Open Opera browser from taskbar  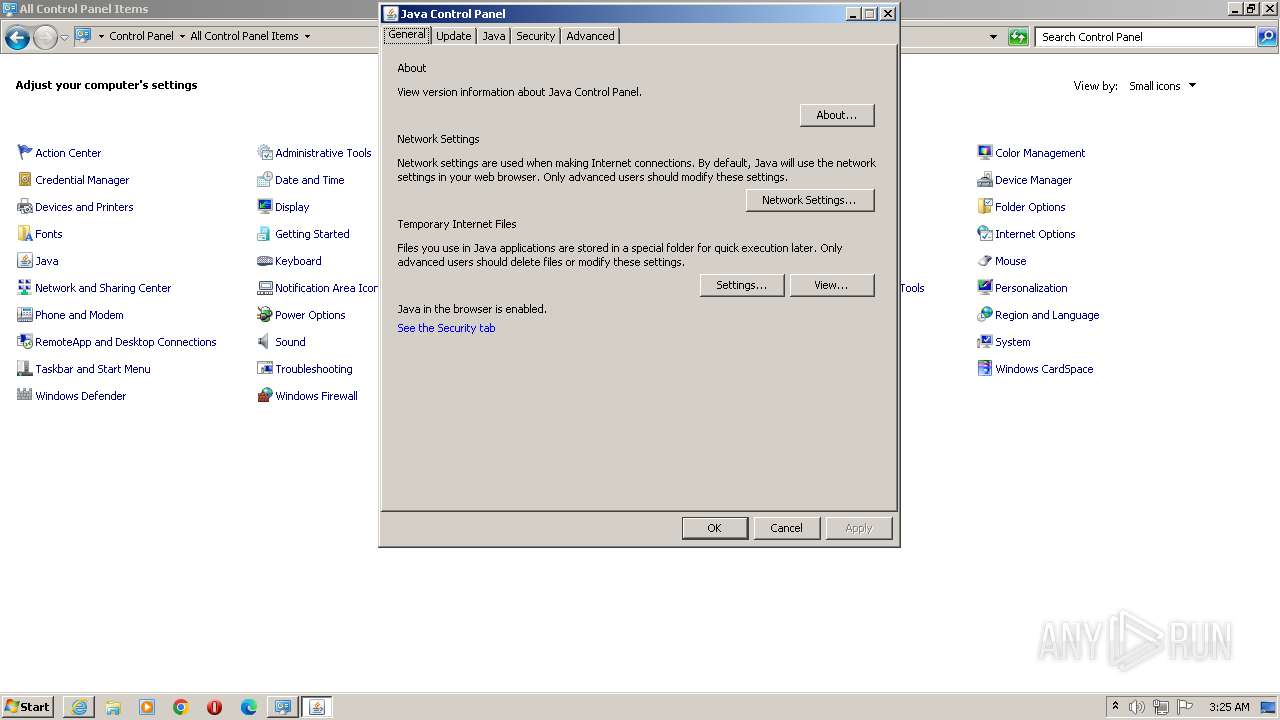point(214,707)
